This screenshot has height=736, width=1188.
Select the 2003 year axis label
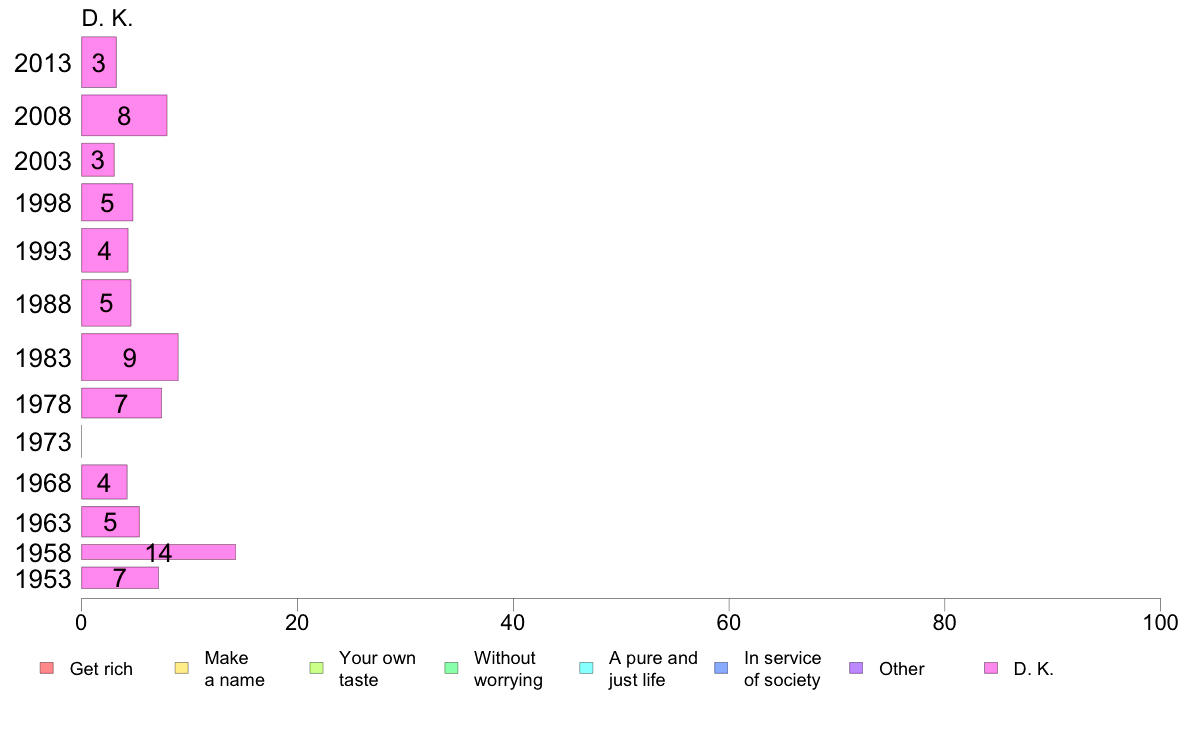pyautogui.click(x=43, y=161)
